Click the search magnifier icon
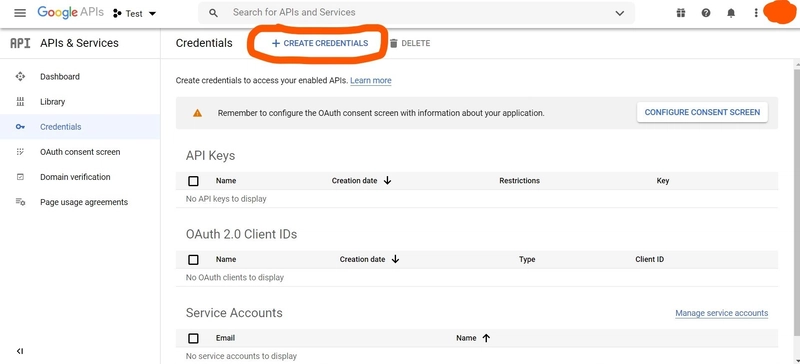 pos(214,13)
